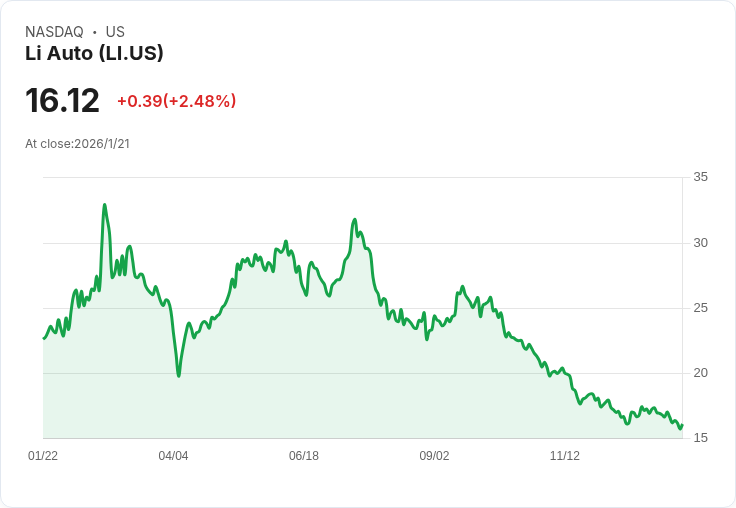Image resolution: width=736 pixels, height=508 pixels.
Task: Select the NASDAQ exchange label
Action: (x=54, y=32)
